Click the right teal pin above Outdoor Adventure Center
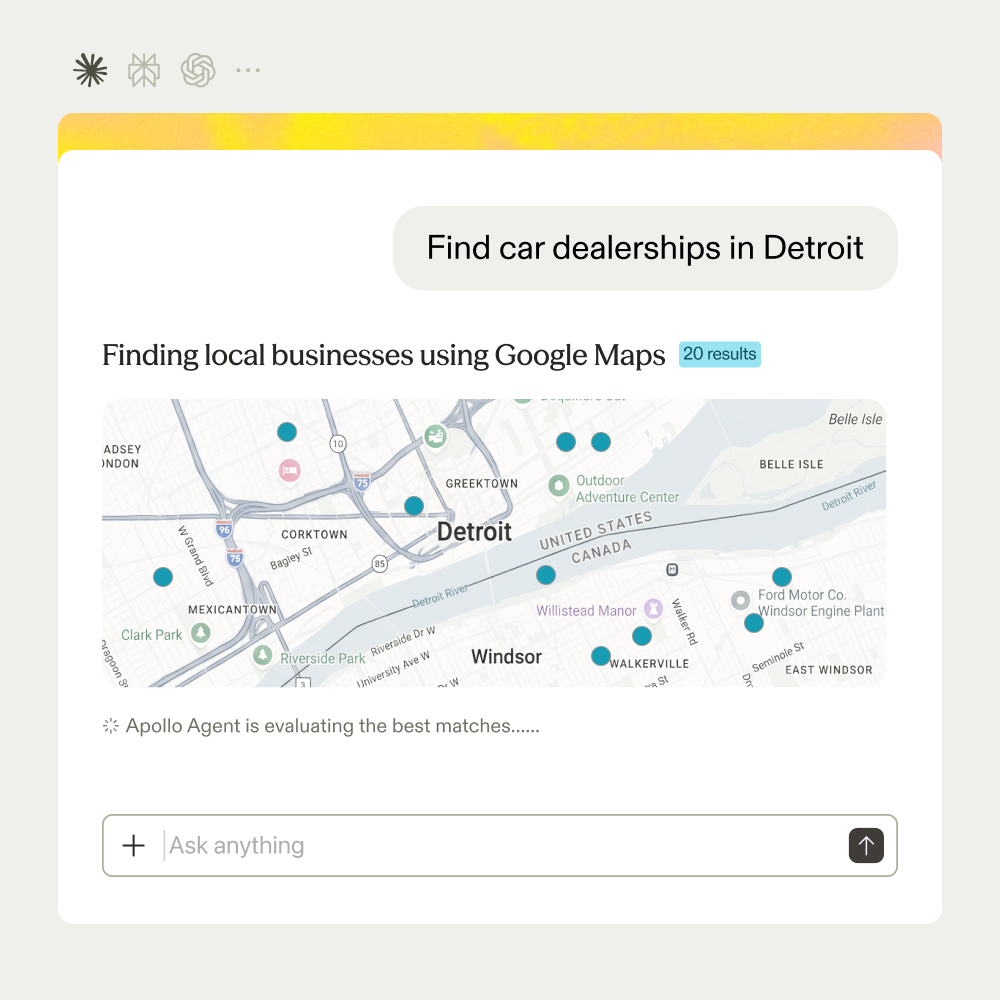 point(601,441)
